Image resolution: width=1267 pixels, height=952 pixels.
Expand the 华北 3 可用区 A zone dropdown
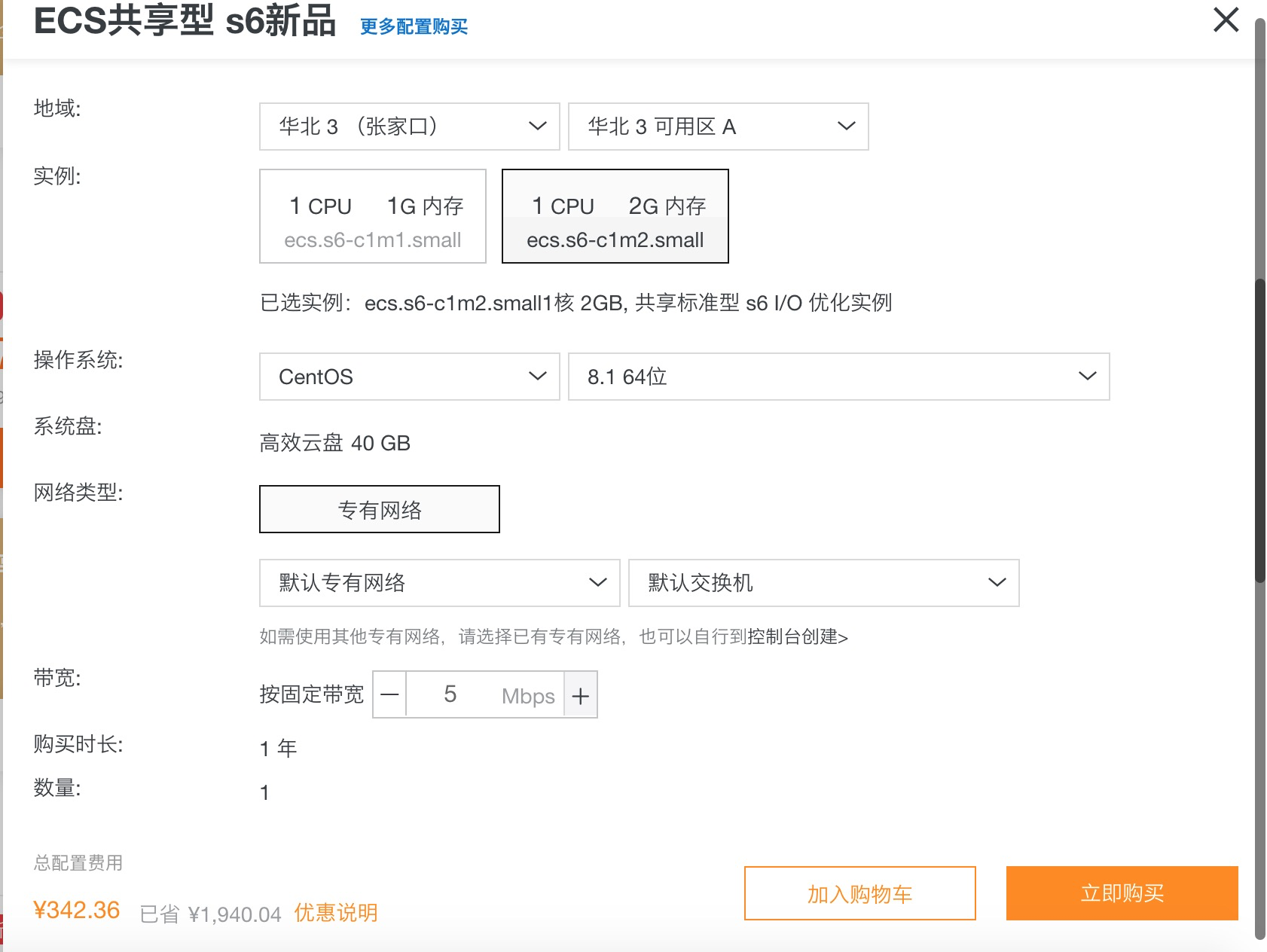(x=717, y=127)
